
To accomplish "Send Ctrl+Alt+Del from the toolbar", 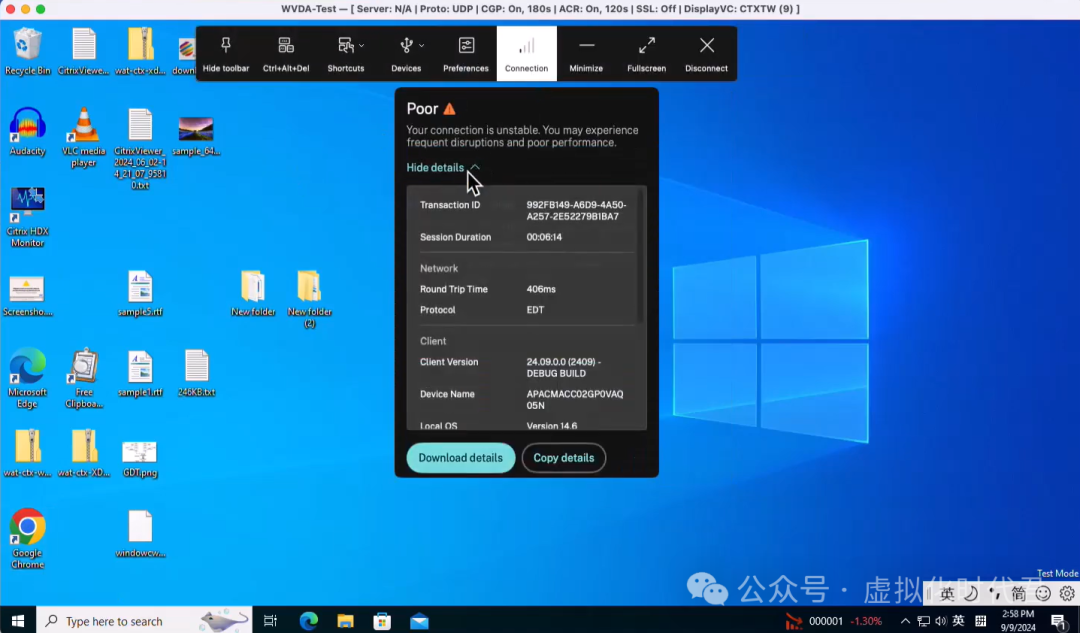I will pos(286,54).
